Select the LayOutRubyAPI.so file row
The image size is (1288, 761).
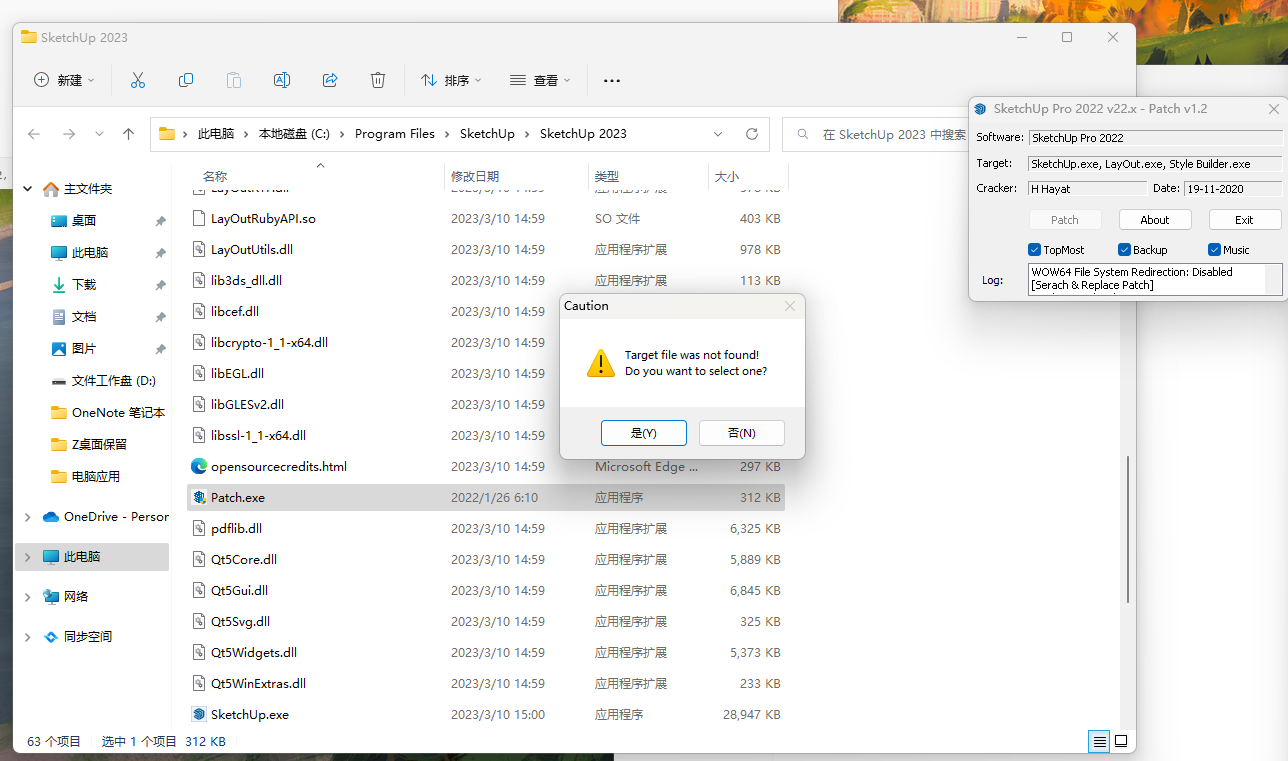(486, 218)
